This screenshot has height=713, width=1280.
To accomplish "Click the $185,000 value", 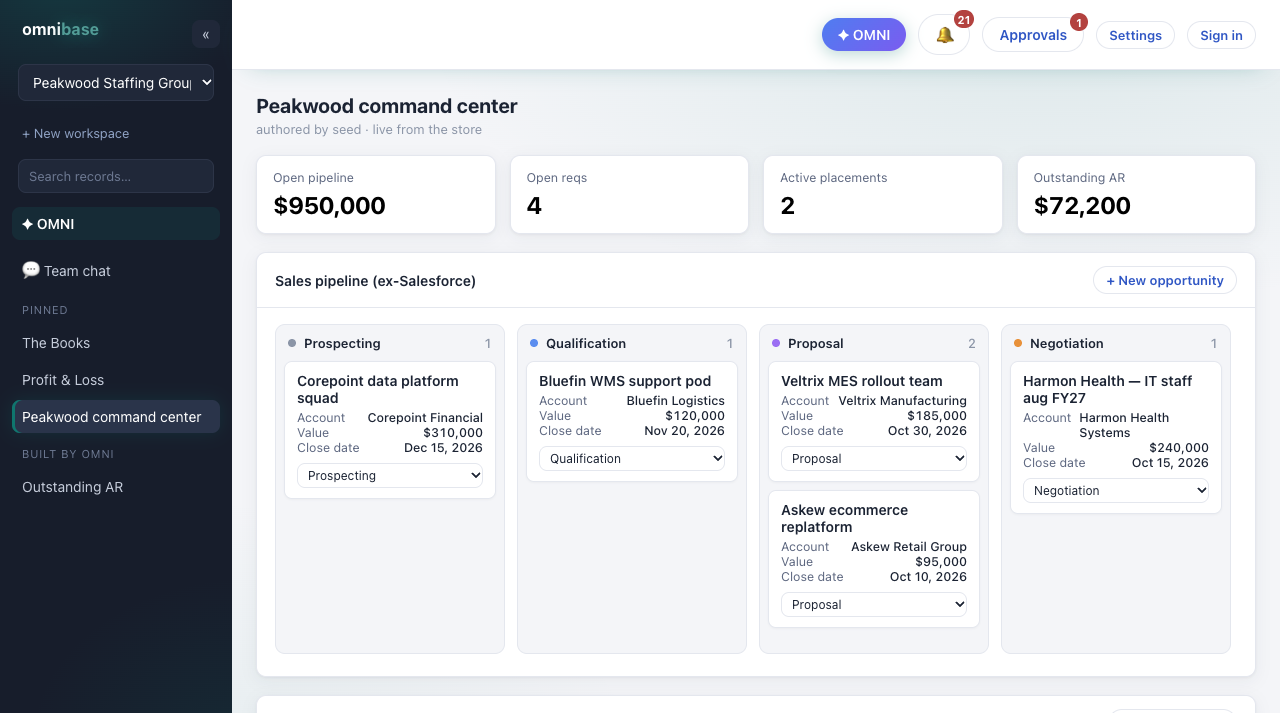I will [x=937, y=416].
